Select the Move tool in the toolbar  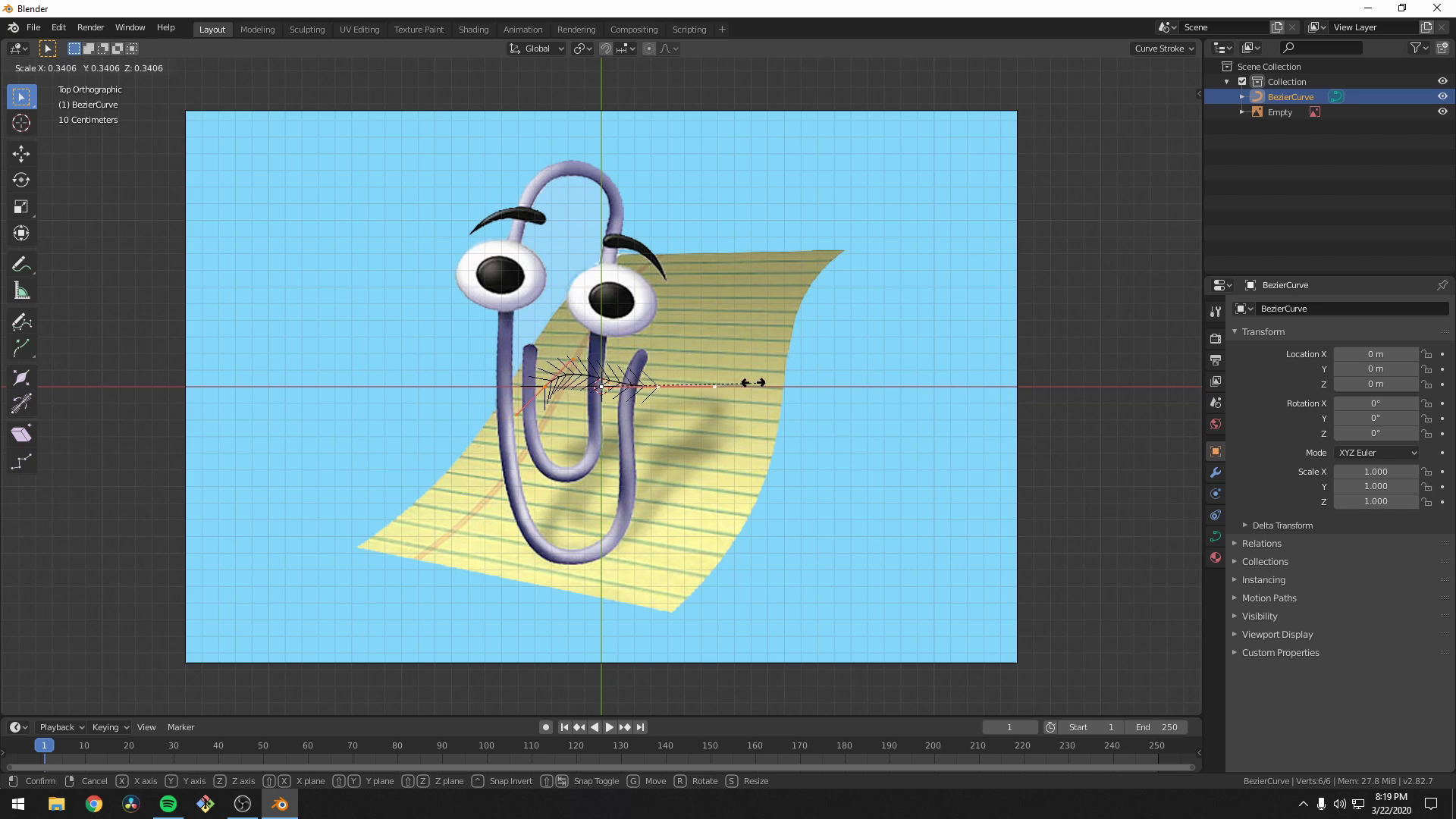20,153
